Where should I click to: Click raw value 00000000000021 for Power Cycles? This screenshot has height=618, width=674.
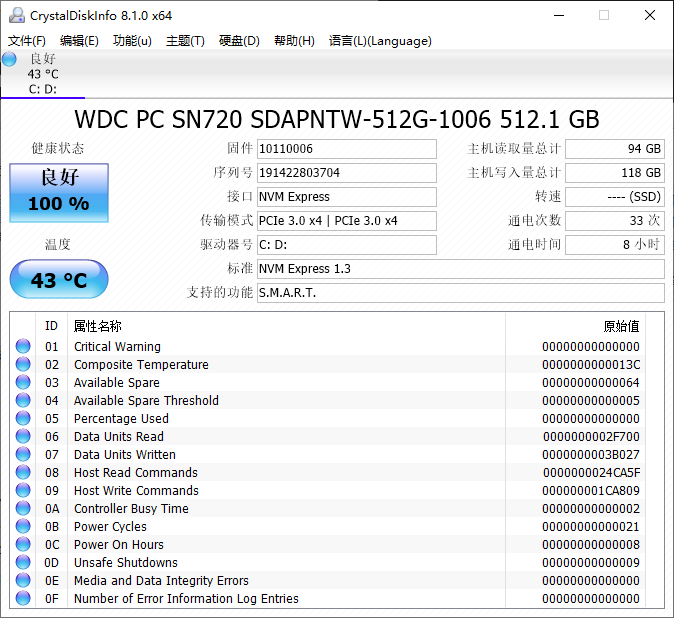pos(591,526)
